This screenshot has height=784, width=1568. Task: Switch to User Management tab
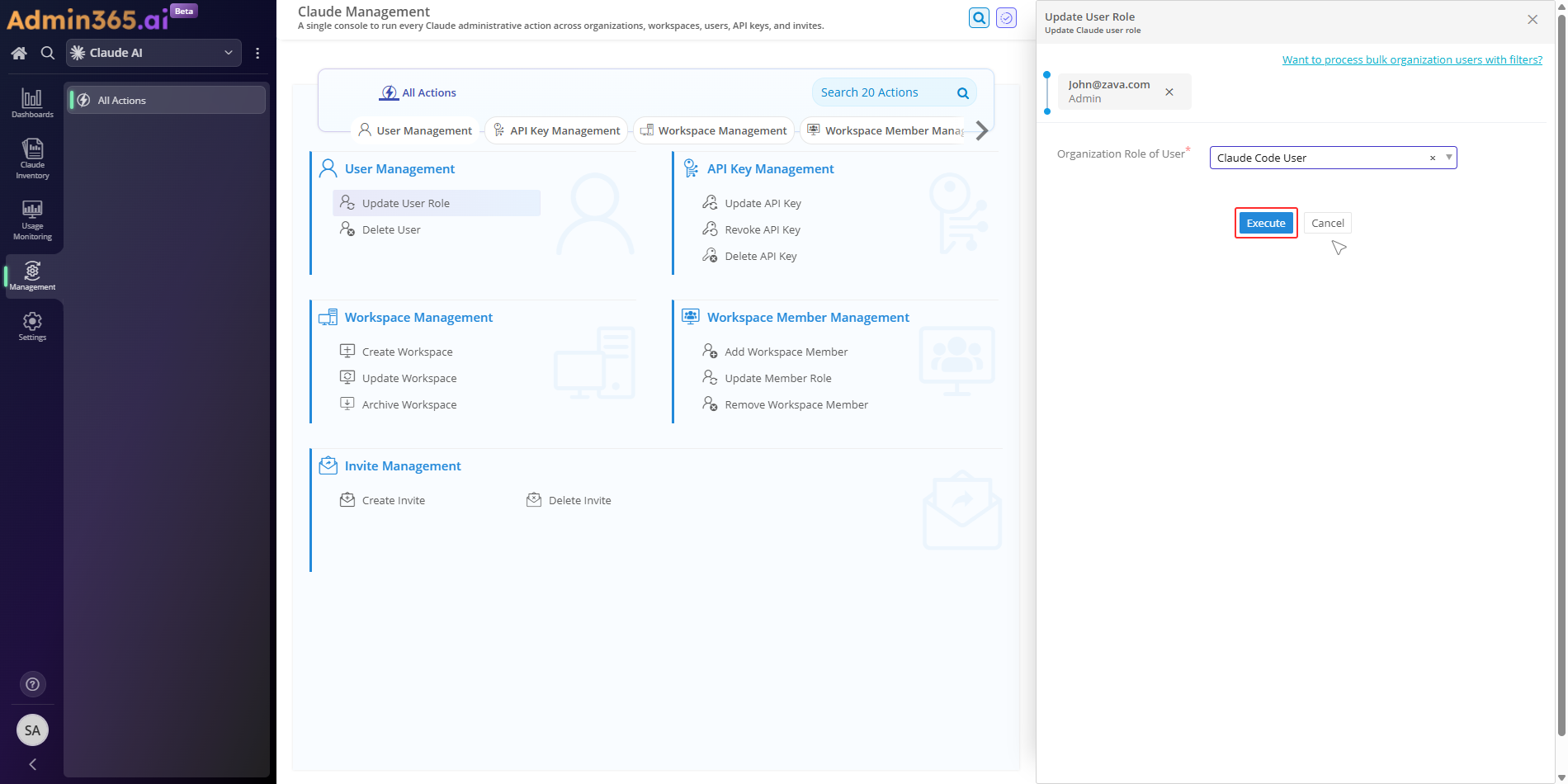click(x=415, y=130)
